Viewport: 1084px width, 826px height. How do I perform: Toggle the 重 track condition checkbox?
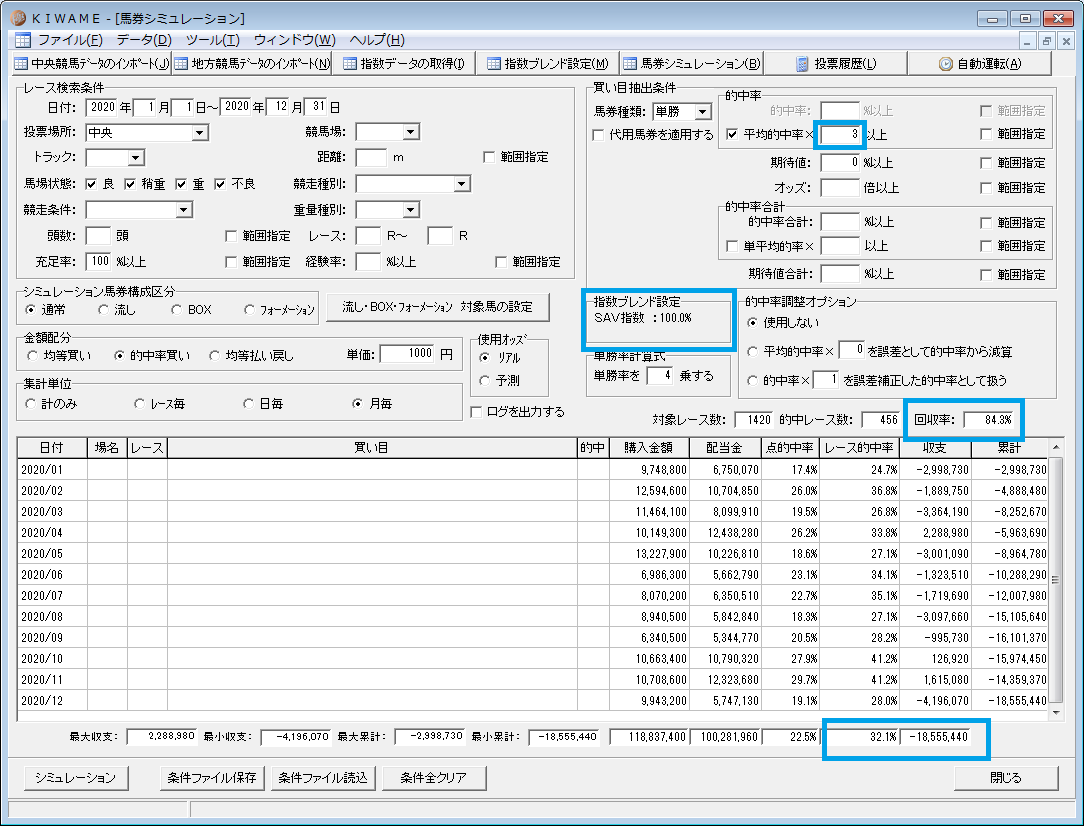click(181, 184)
